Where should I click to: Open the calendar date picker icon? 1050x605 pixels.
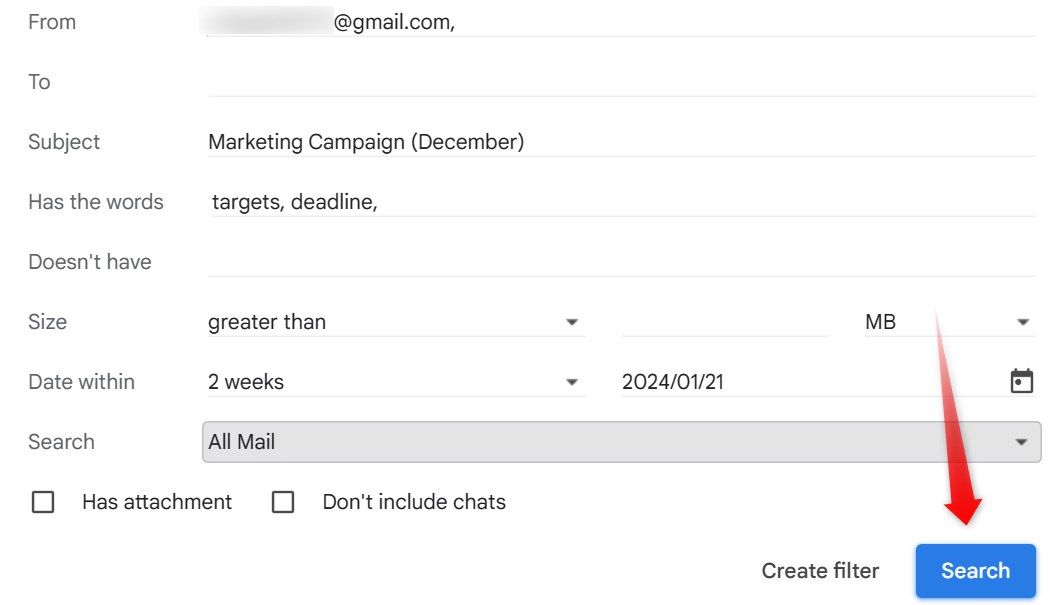click(1022, 381)
